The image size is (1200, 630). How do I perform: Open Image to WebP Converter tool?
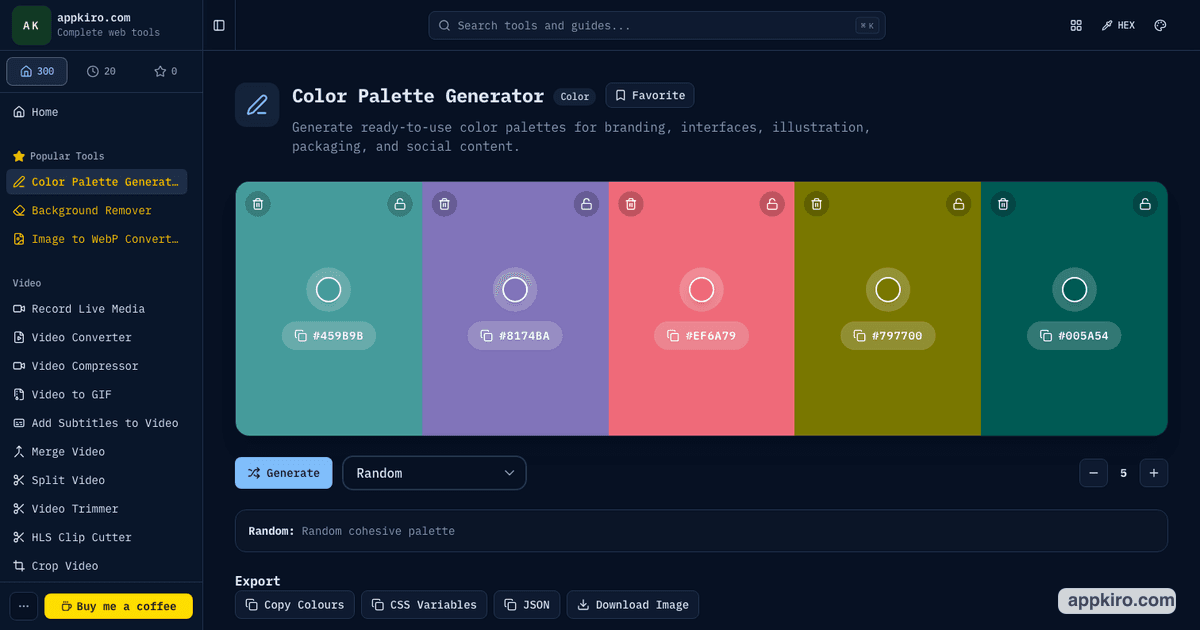point(96,239)
